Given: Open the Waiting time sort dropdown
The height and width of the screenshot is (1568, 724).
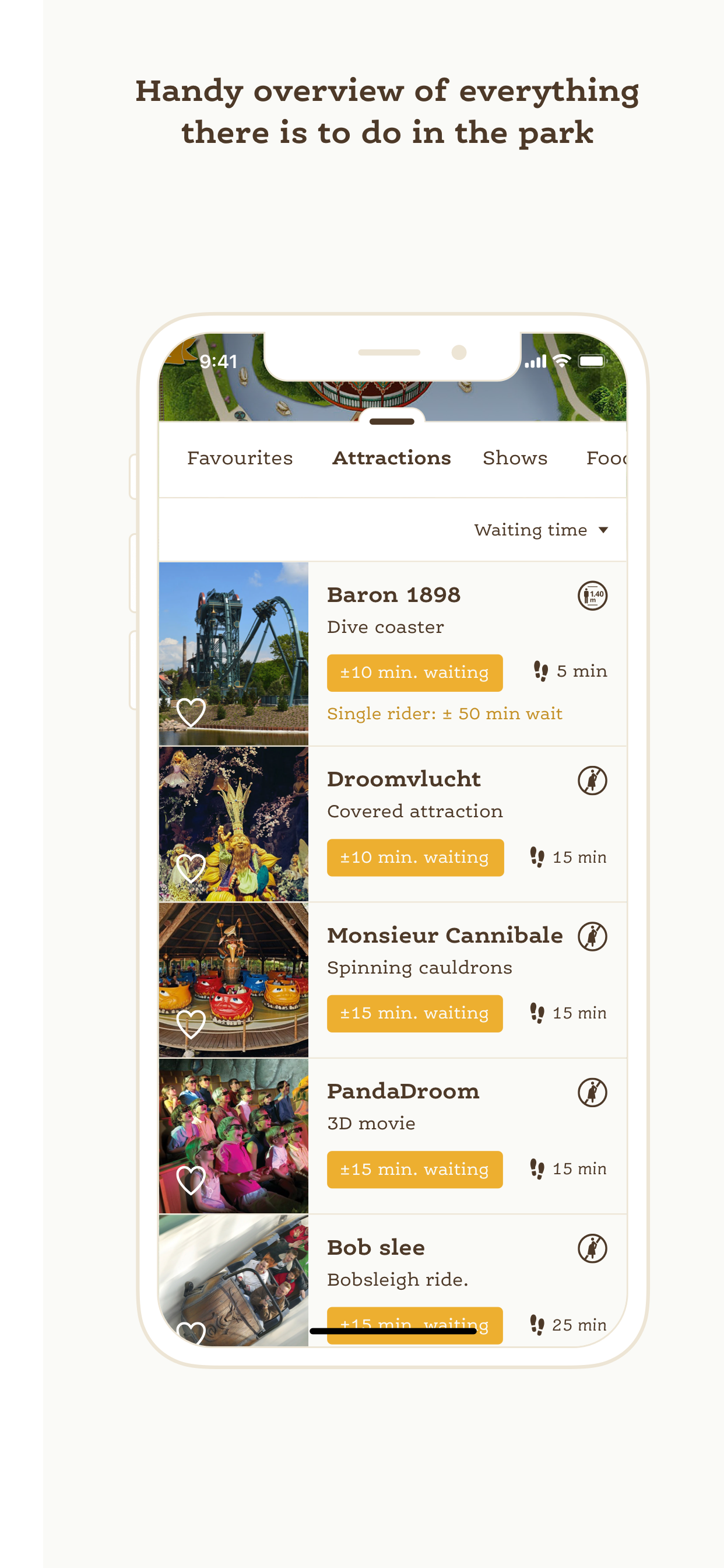Looking at the screenshot, I should [x=530, y=530].
